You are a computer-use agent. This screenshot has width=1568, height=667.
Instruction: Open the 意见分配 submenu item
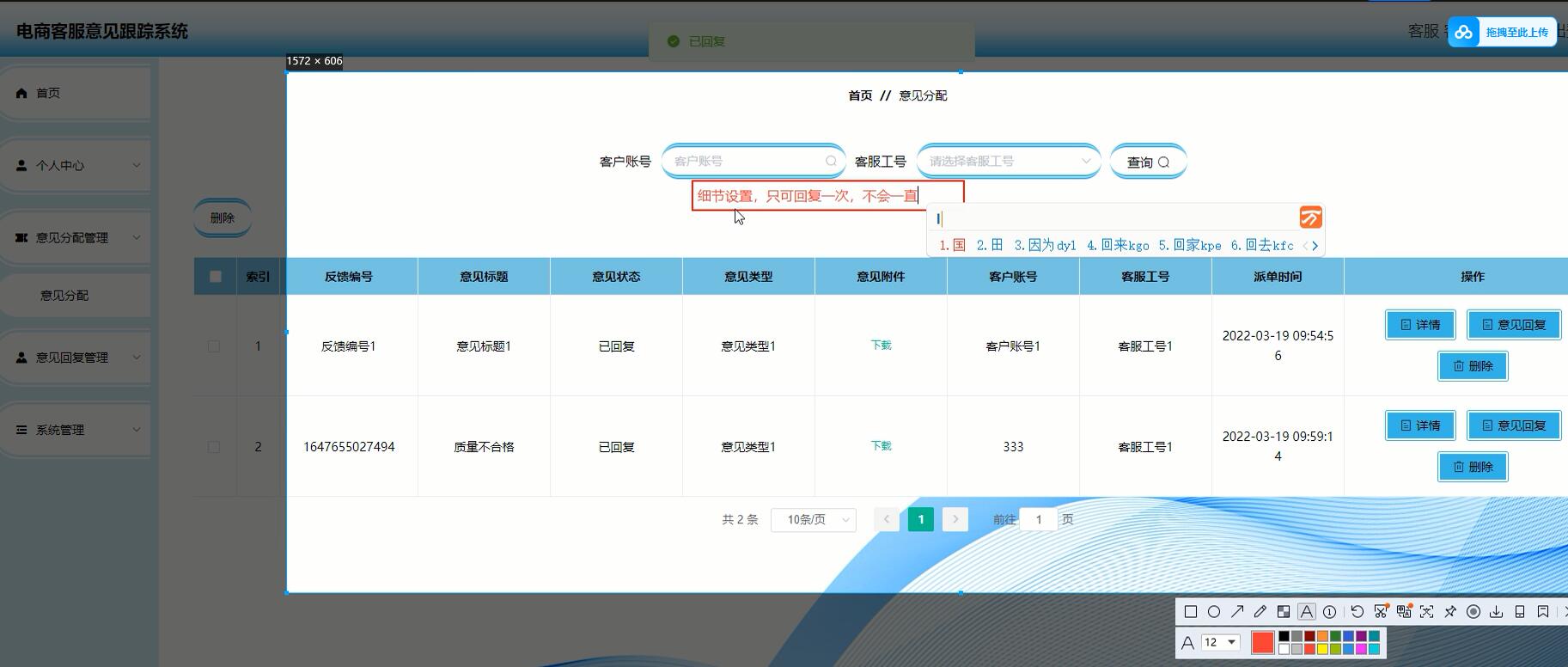click(x=76, y=295)
